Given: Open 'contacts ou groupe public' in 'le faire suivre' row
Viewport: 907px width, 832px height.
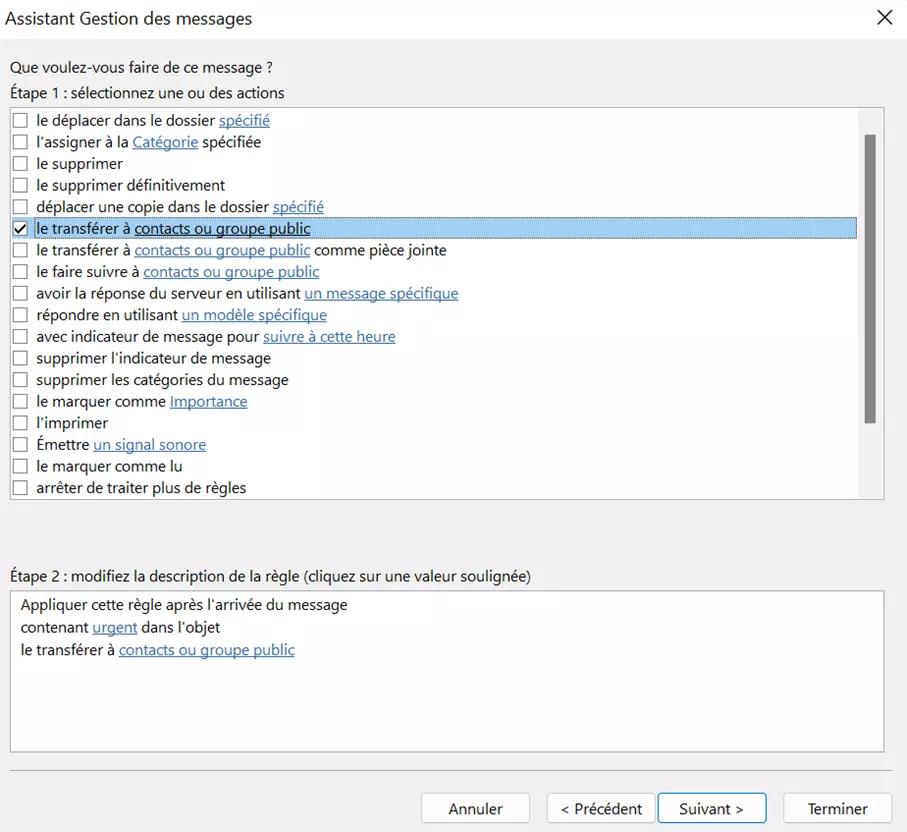Looking at the screenshot, I should (x=231, y=271).
